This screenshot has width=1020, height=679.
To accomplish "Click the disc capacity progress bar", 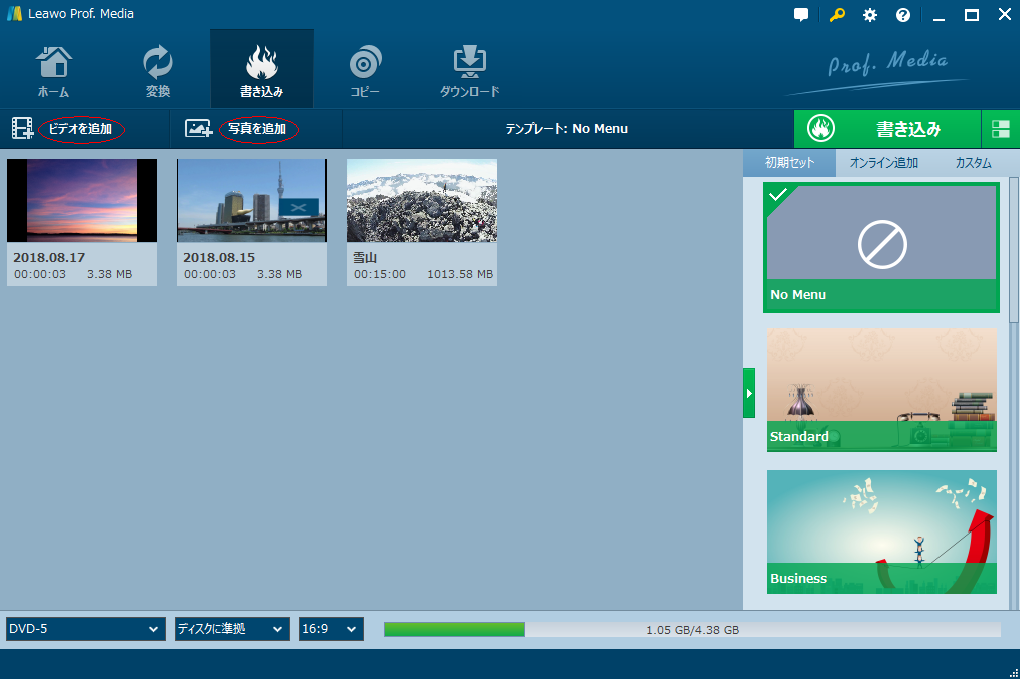I will [692, 630].
